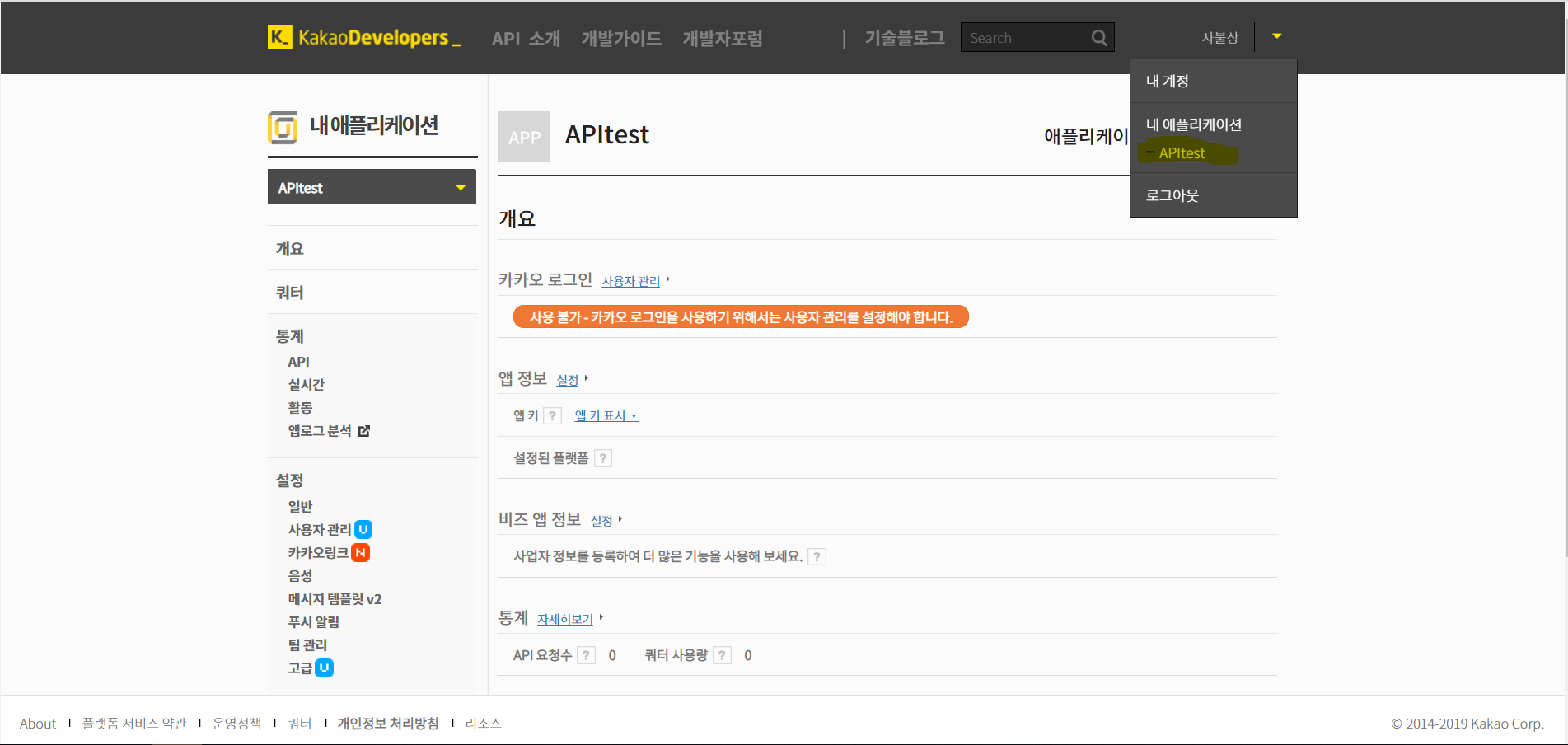Click the N badge next to 카카오링크

pos(360,552)
